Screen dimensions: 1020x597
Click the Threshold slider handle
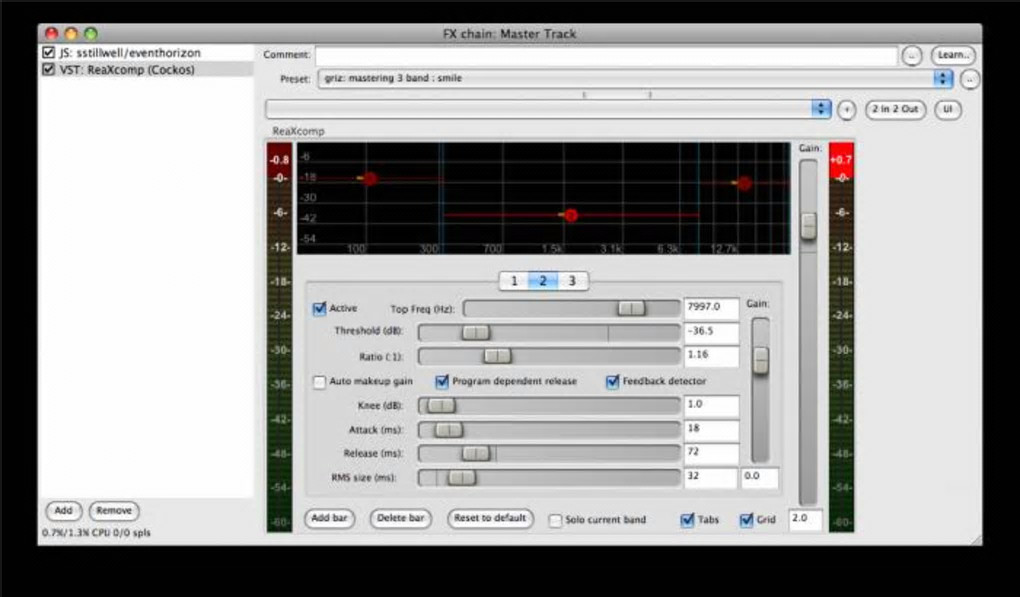tap(476, 333)
